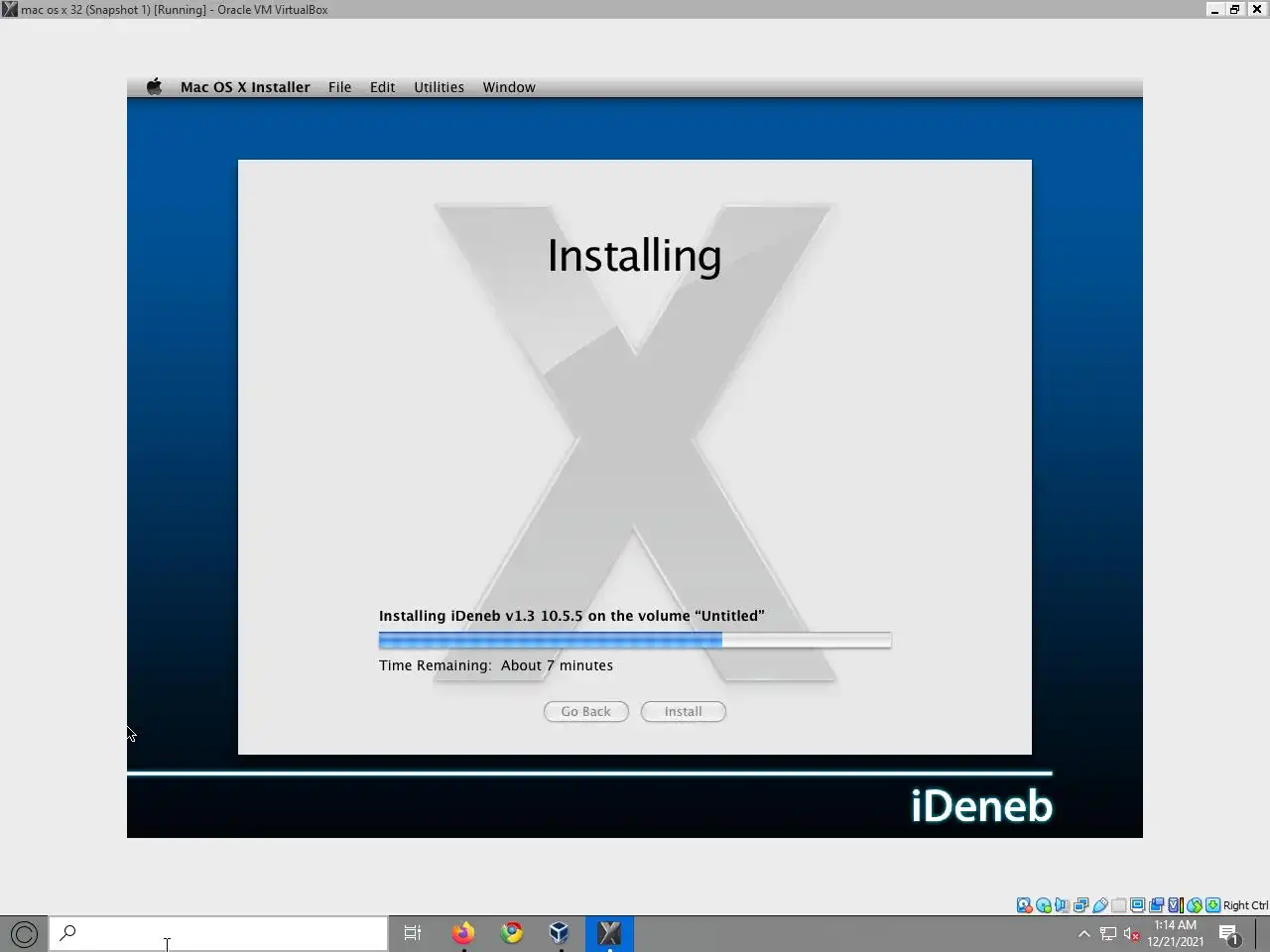Click the VirtualBox shared folders indicator
1270x952 pixels.
[1118, 905]
